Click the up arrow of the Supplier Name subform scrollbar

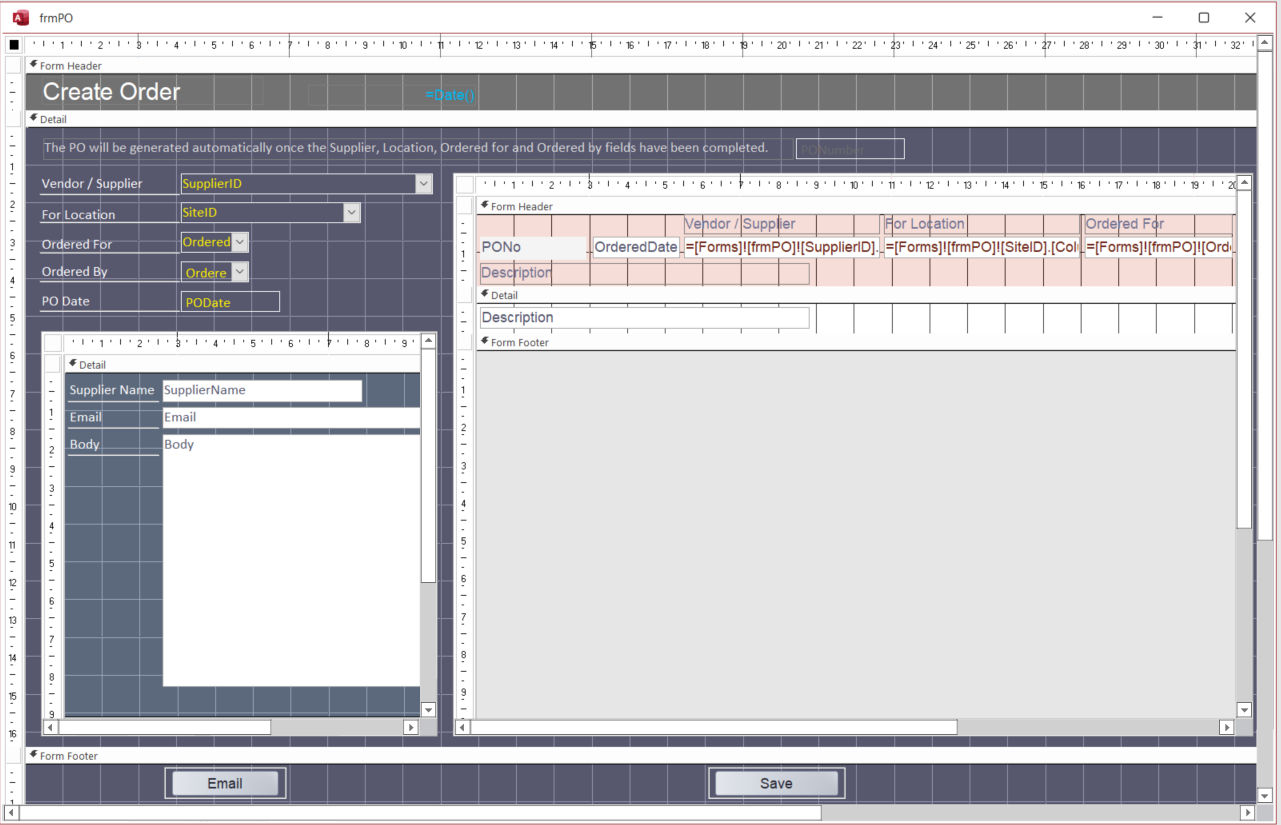coord(428,342)
